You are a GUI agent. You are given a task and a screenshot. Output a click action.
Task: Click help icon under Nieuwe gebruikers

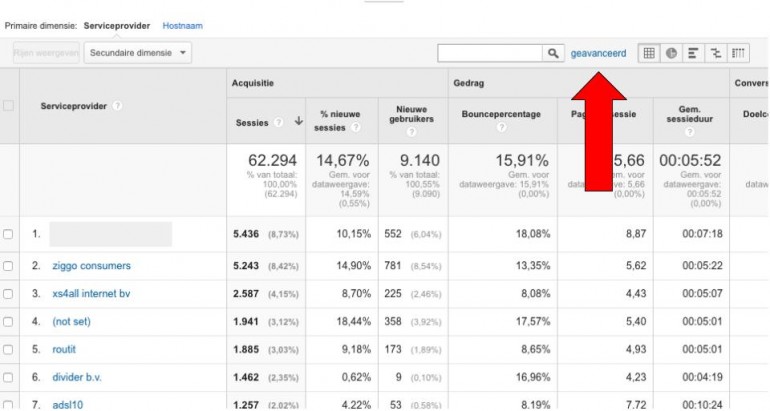[412, 132]
